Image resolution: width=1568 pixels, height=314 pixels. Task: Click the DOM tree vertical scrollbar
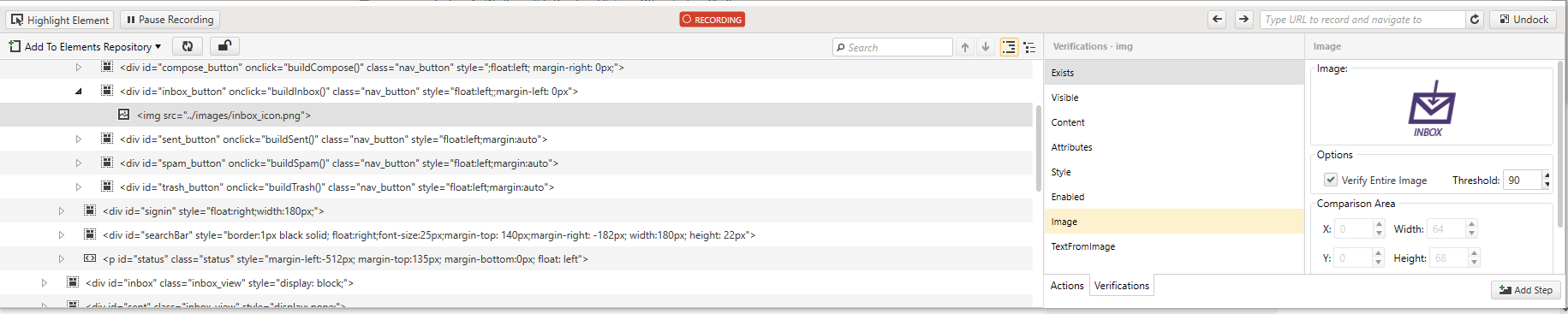click(1039, 147)
